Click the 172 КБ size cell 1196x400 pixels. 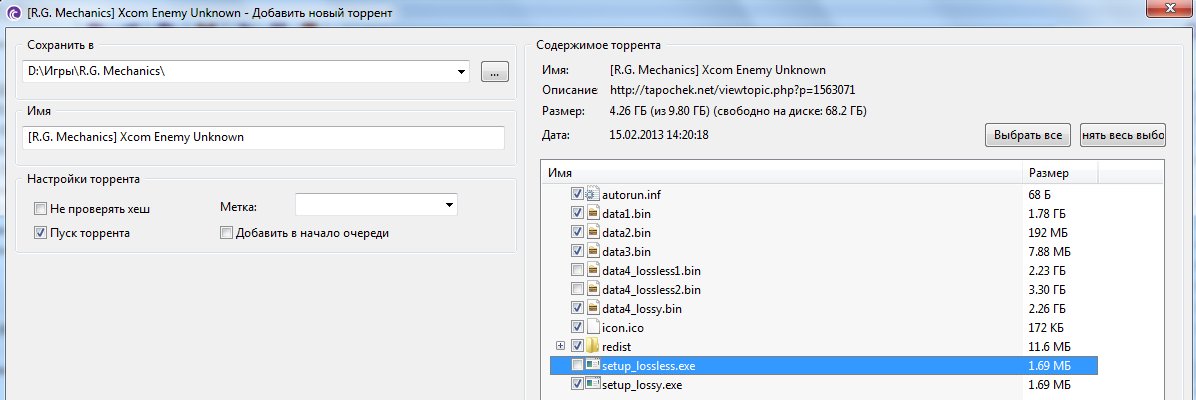coord(1046,327)
